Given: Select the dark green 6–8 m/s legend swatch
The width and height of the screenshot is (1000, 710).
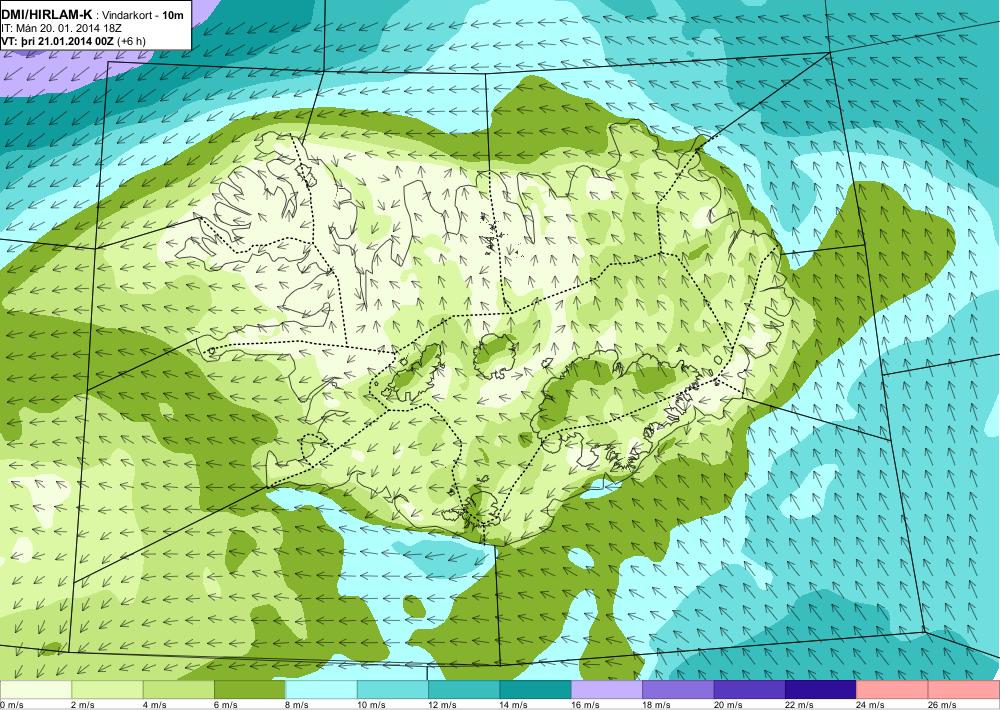Looking at the screenshot, I should tap(250, 690).
